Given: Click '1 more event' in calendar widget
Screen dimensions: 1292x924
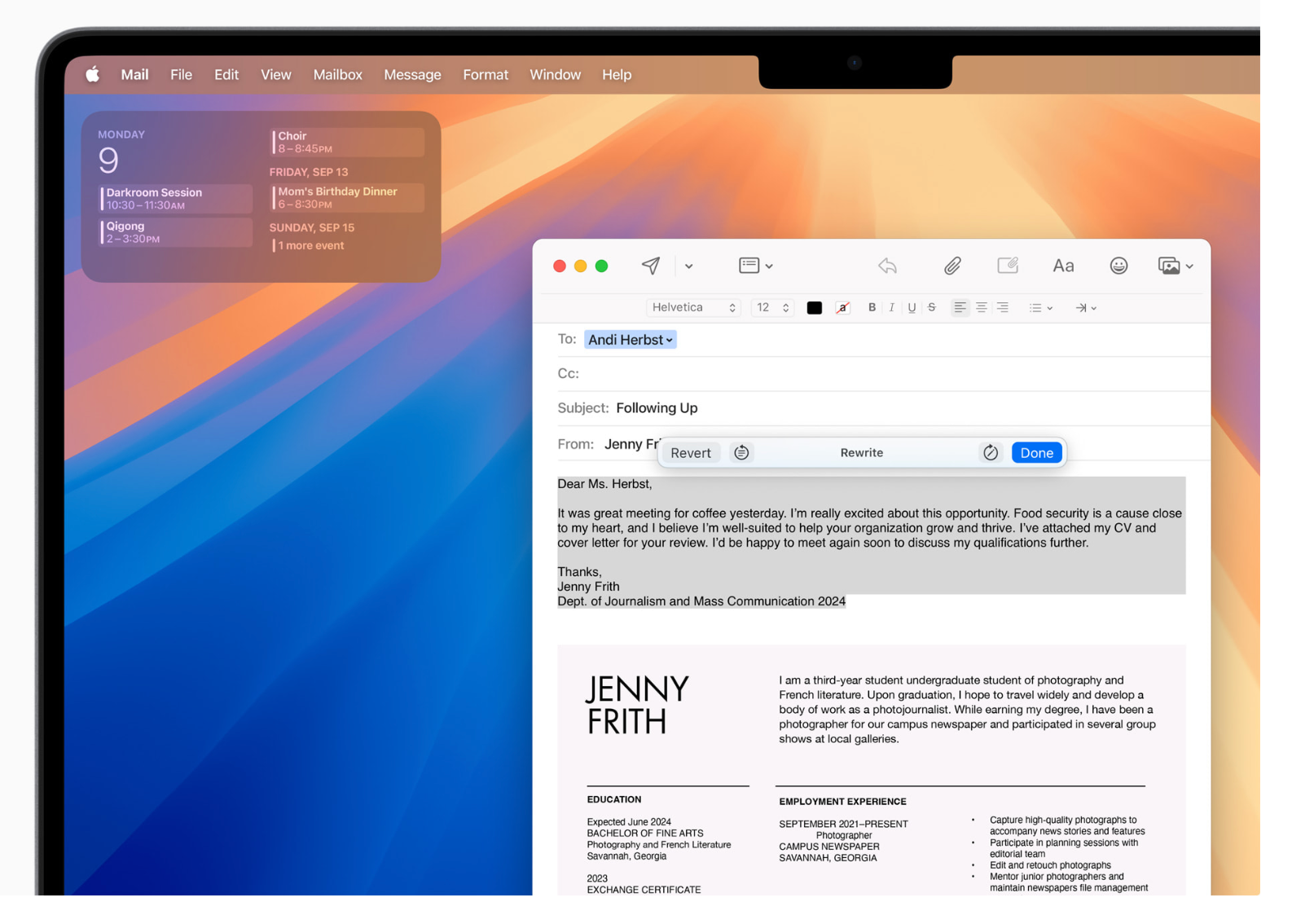Looking at the screenshot, I should click(310, 245).
